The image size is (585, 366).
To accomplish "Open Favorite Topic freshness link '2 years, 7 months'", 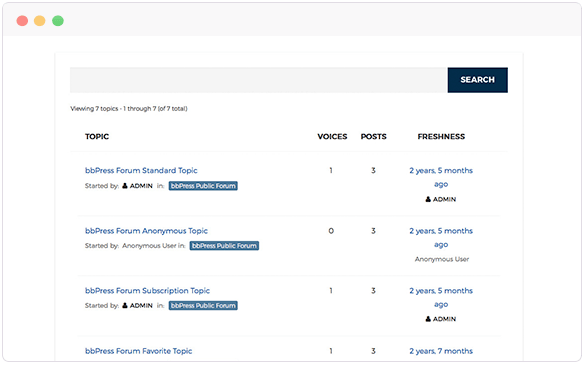I will (x=441, y=351).
